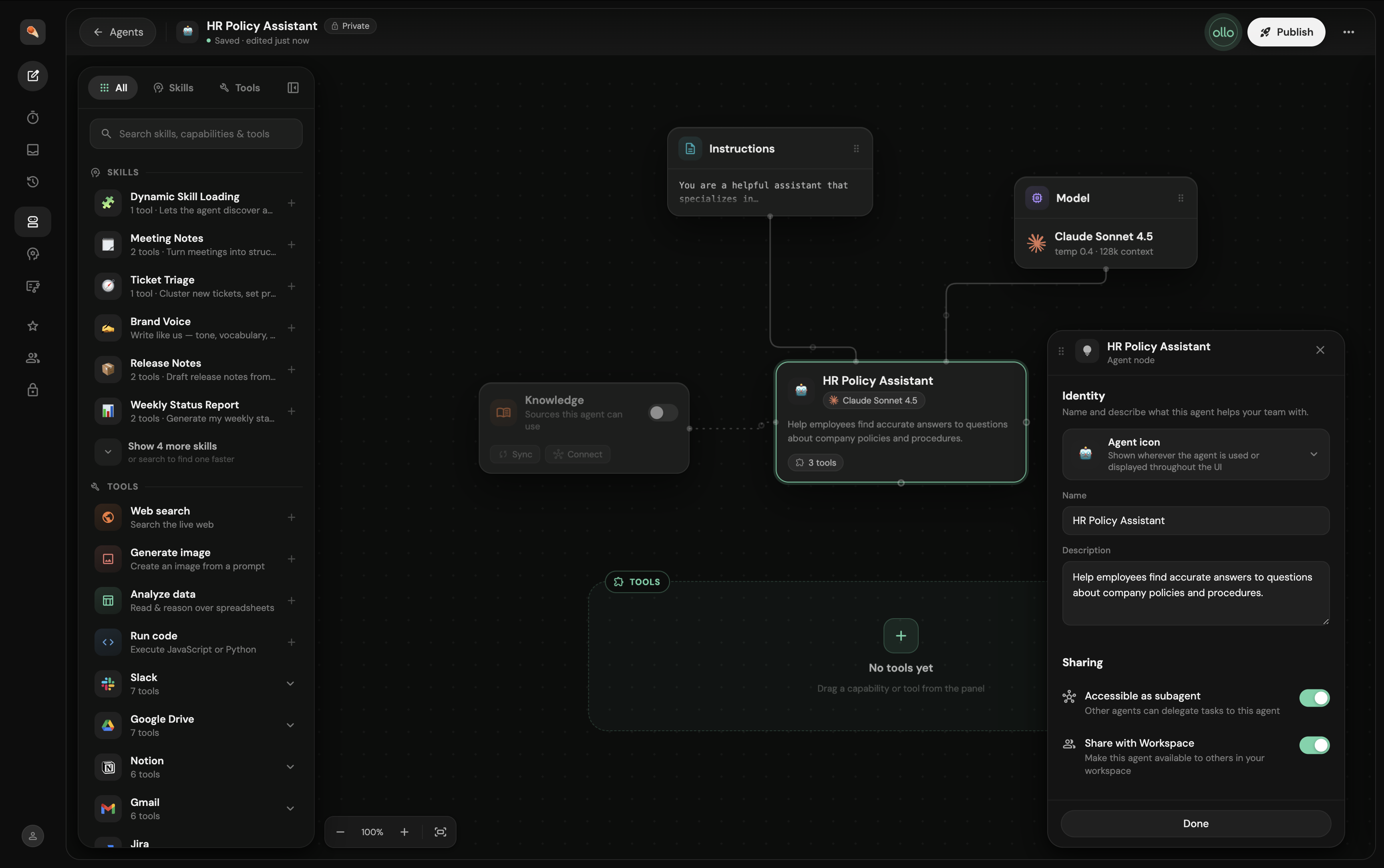Expand the Notion tools group
The width and height of the screenshot is (1384, 868).
290,767
